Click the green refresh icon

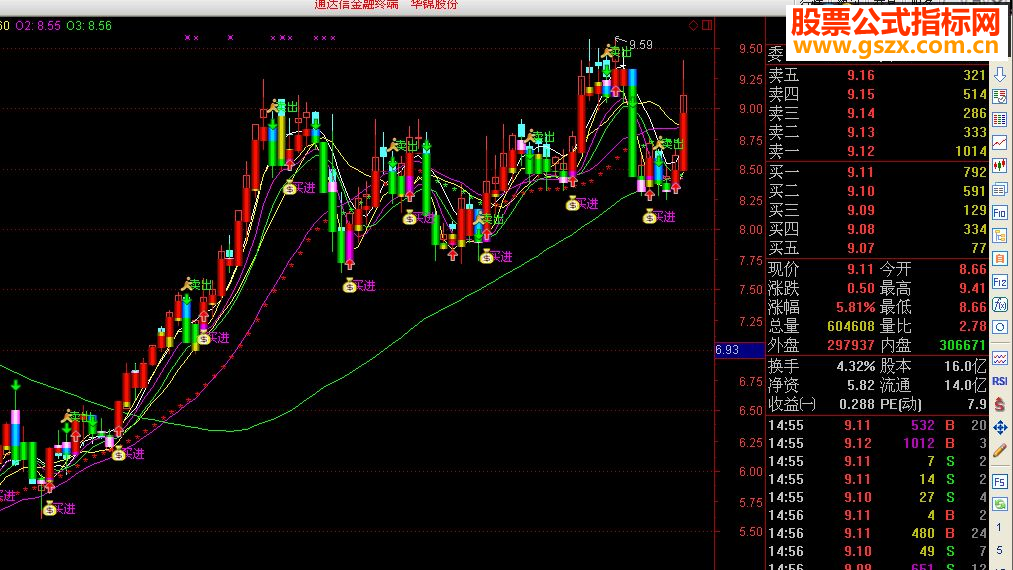click(999, 504)
